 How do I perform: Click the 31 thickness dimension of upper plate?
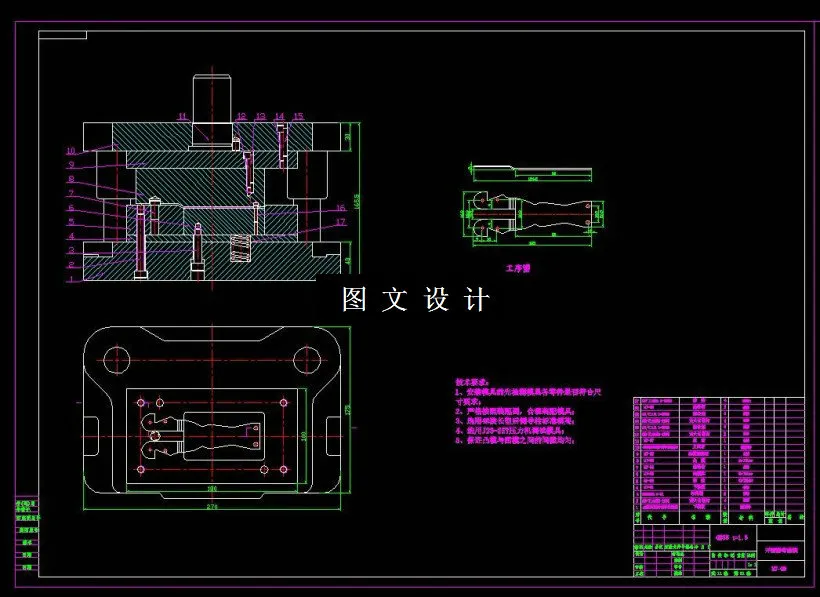pos(348,137)
